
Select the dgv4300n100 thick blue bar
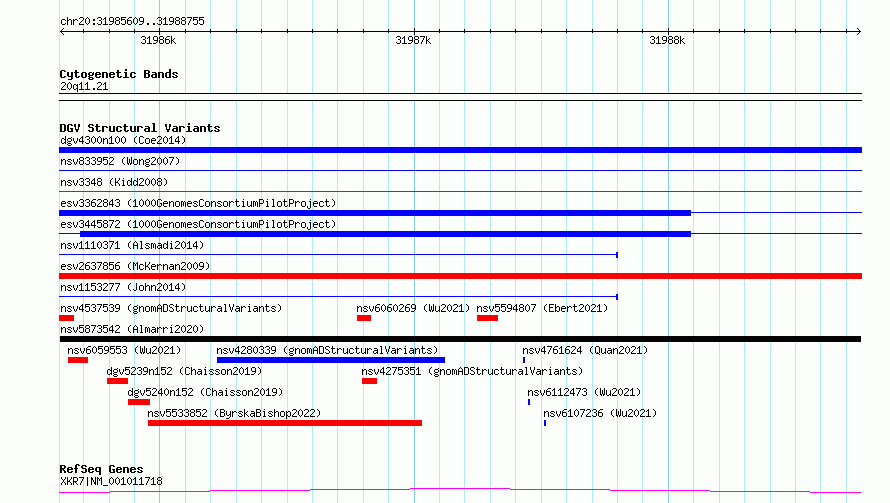(460, 150)
